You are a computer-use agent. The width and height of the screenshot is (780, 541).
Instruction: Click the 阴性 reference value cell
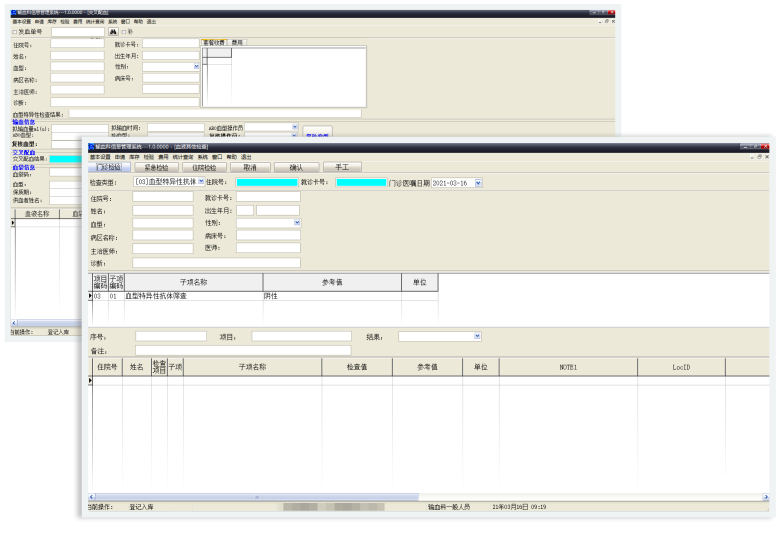coord(332,296)
